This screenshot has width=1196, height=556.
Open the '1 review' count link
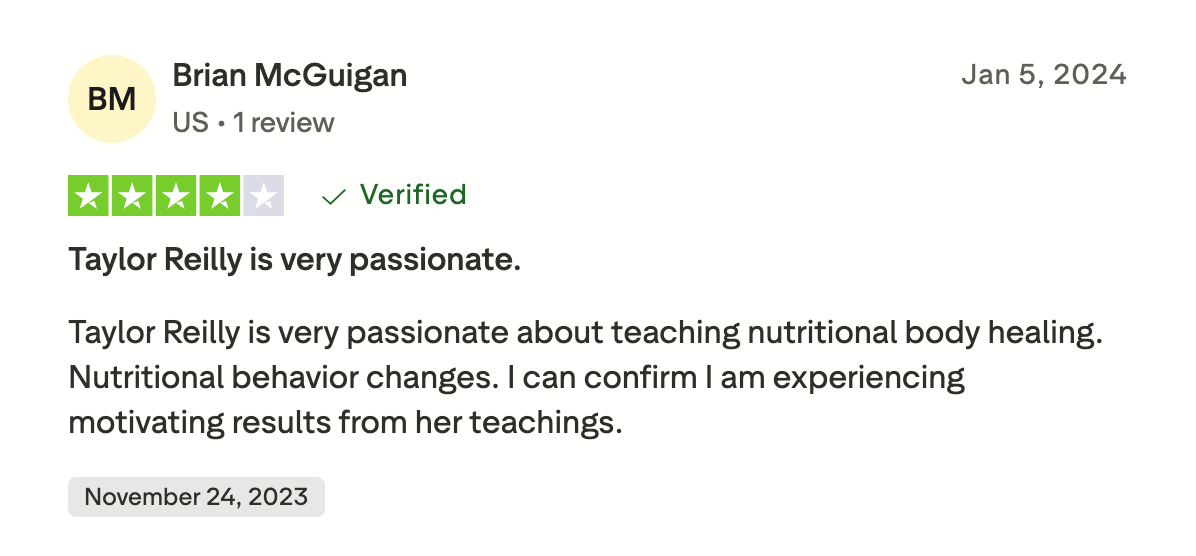[x=284, y=123]
